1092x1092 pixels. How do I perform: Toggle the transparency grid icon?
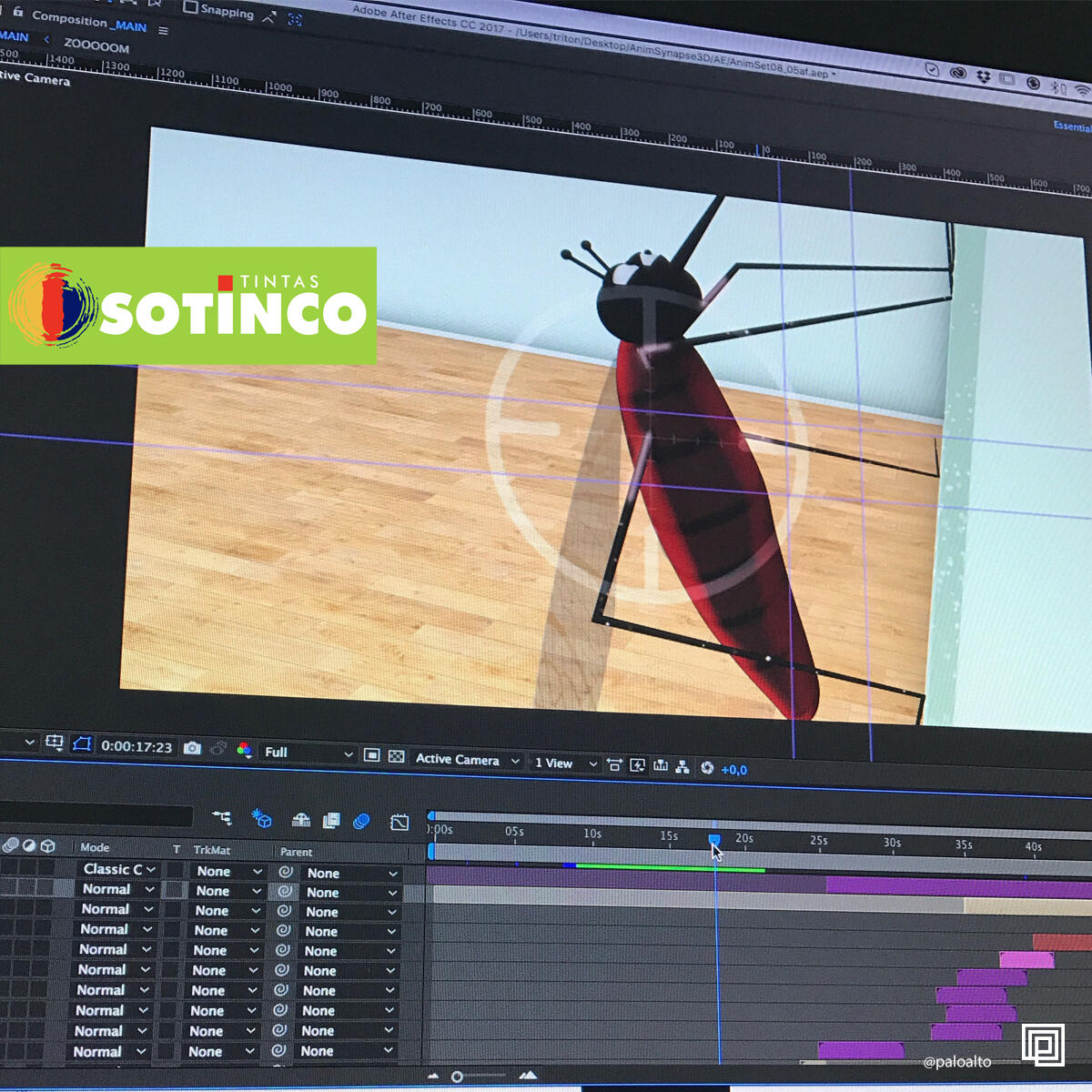tap(396, 756)
